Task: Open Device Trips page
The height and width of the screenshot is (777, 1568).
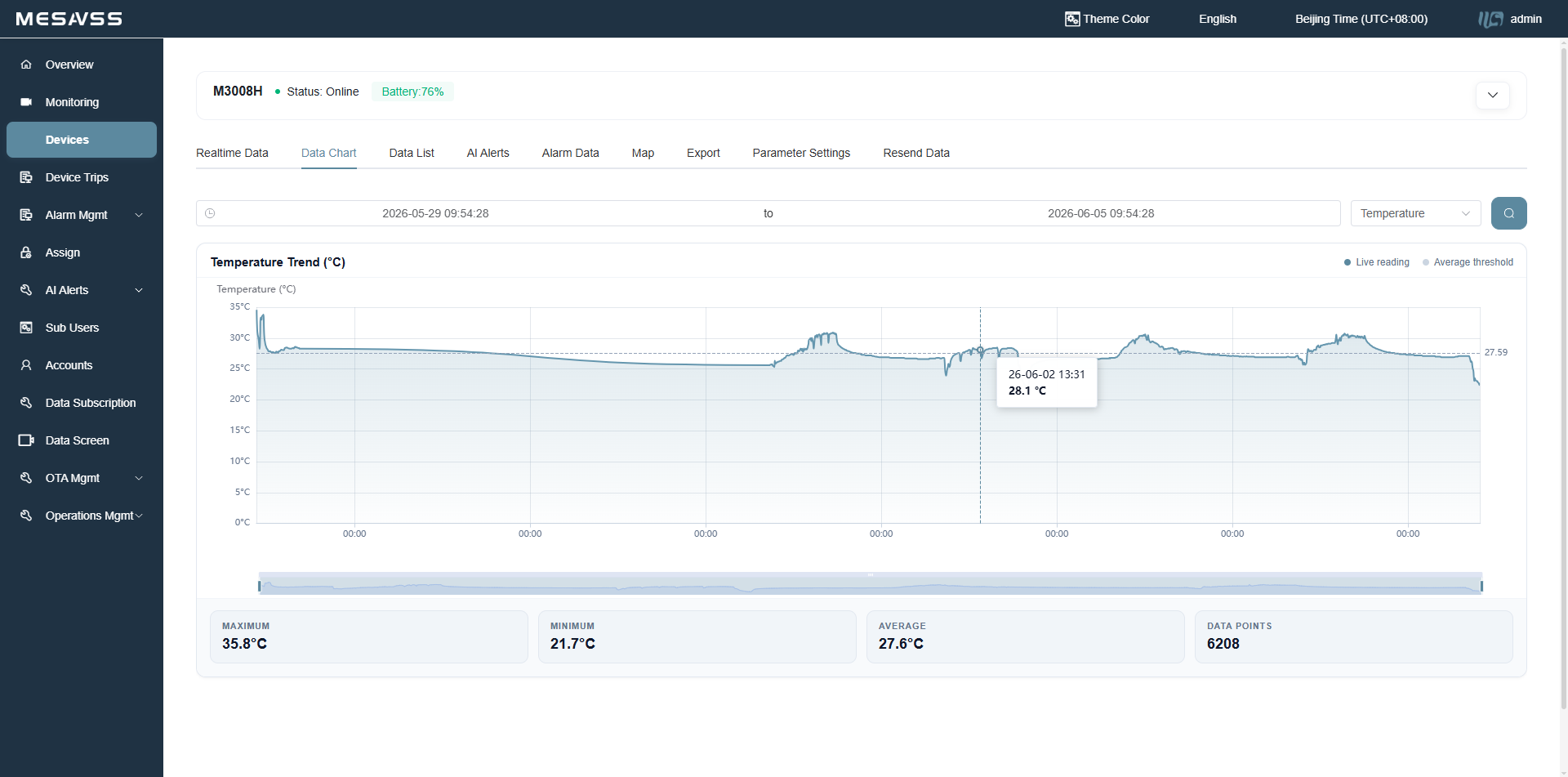Action: (x=82, y=177)
